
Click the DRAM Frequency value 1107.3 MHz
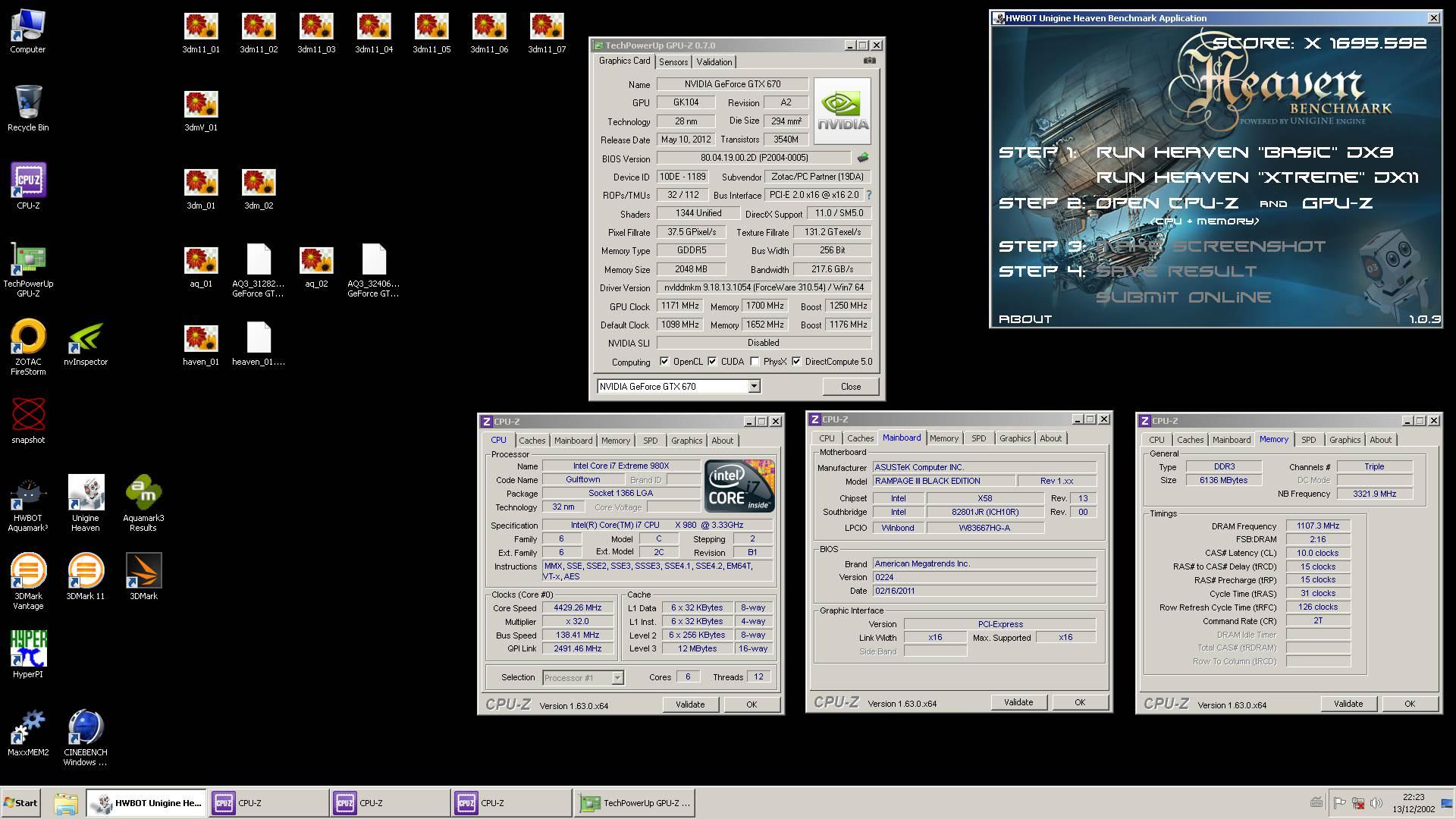coord(1318,526)
